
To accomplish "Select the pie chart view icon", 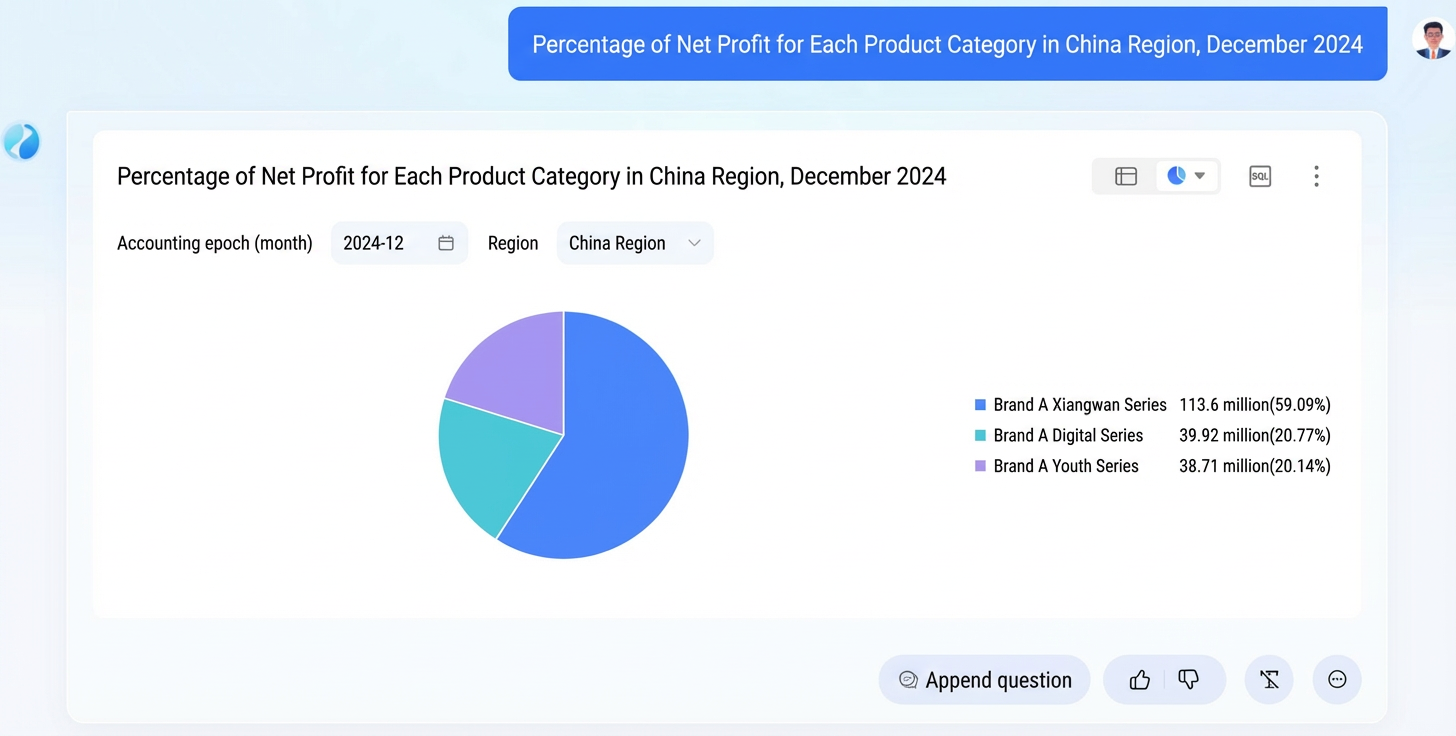I will [1176, 176].
